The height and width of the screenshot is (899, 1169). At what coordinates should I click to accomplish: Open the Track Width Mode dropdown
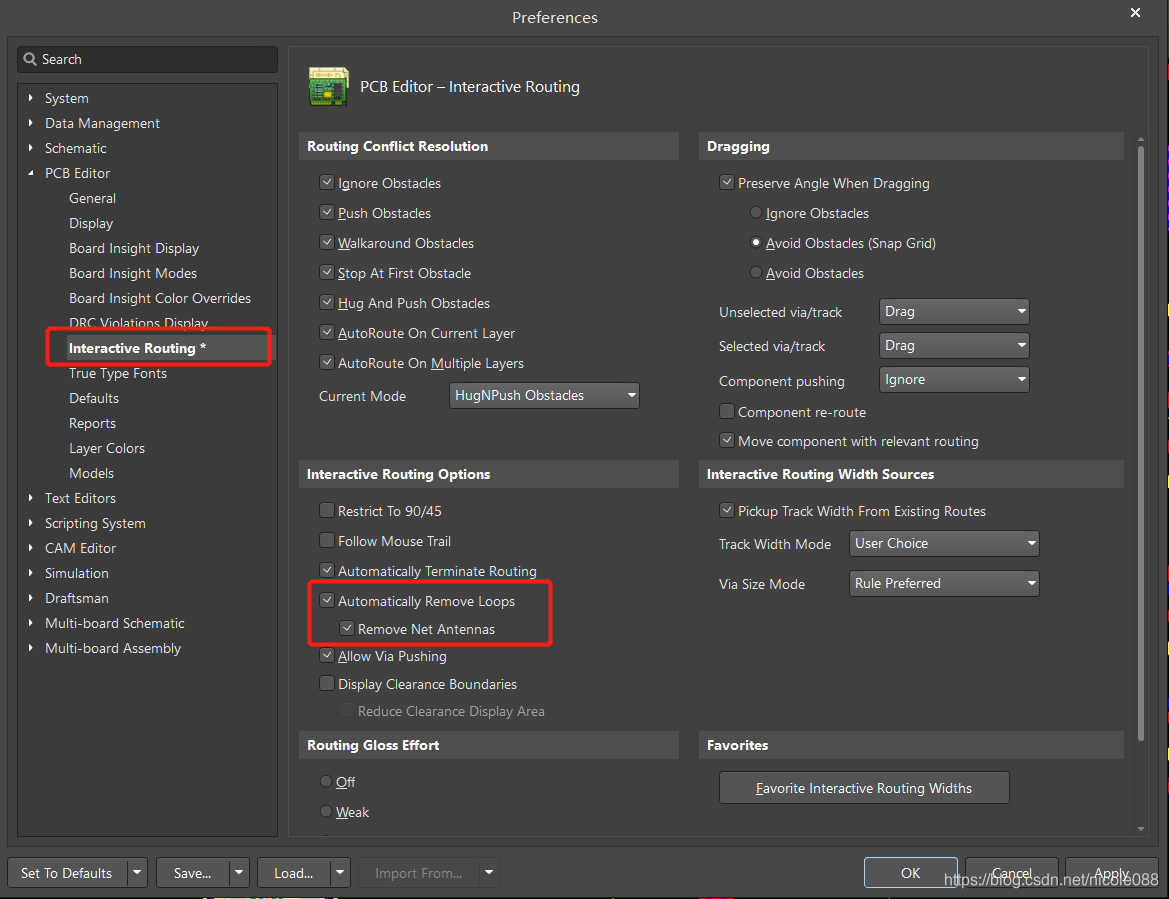(x=944, y=544)
